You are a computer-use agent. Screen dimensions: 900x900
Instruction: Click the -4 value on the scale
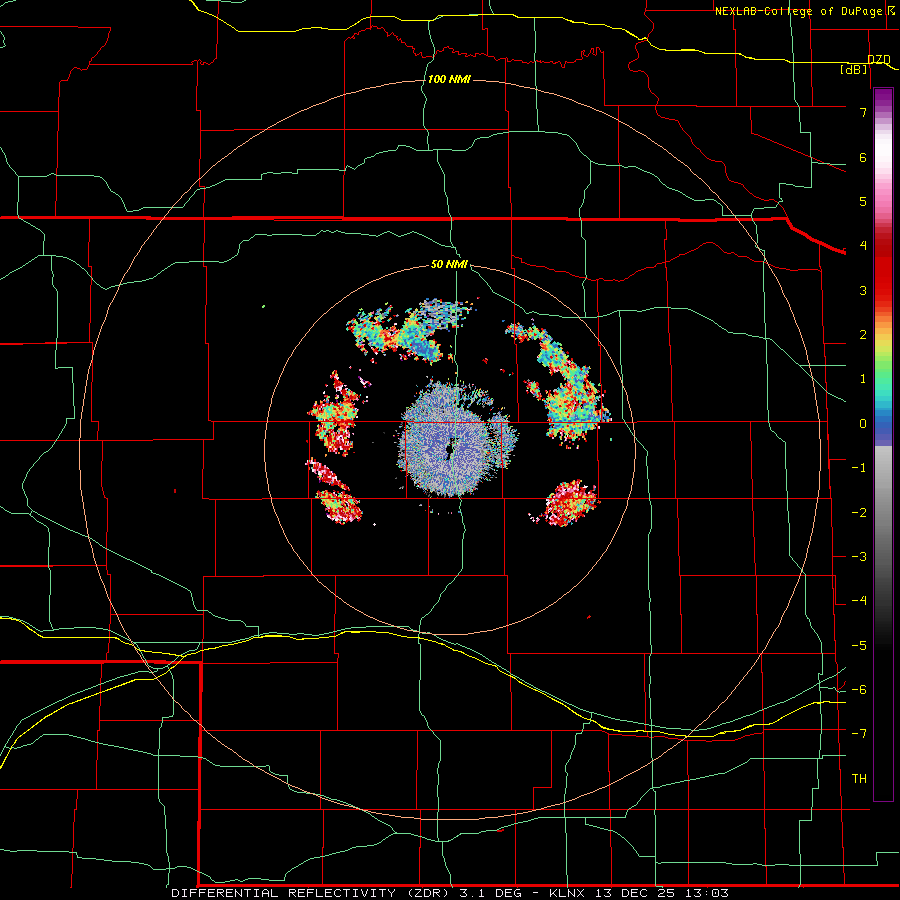point(859,601)
